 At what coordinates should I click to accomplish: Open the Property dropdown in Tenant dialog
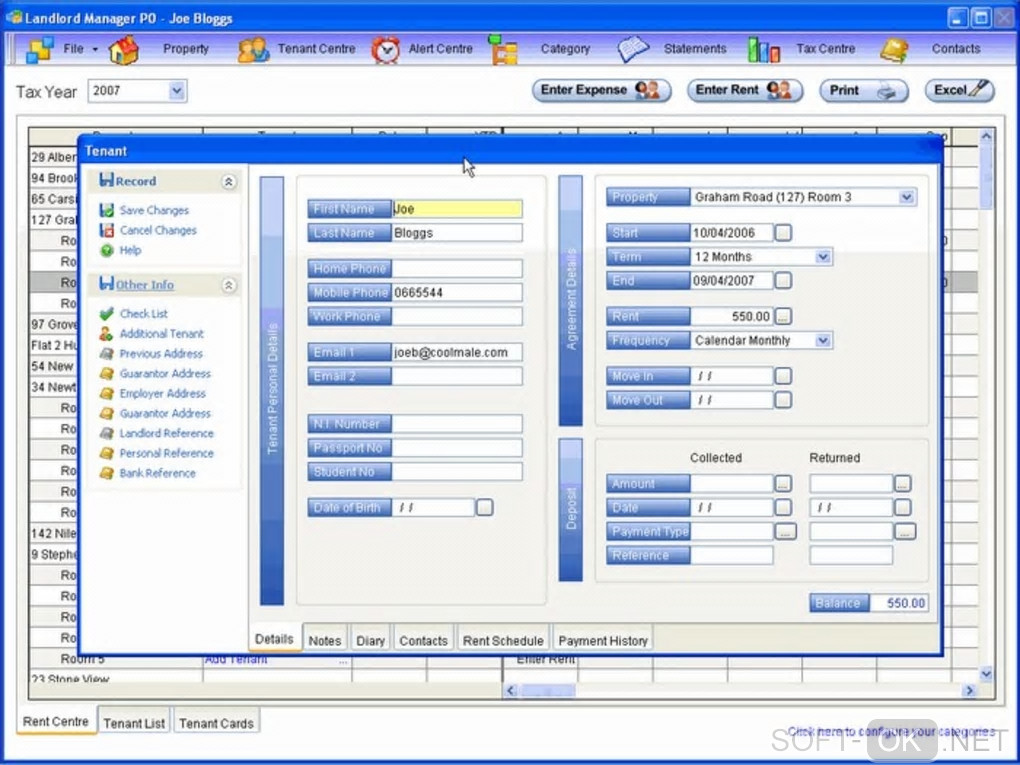tap(906, 197)
